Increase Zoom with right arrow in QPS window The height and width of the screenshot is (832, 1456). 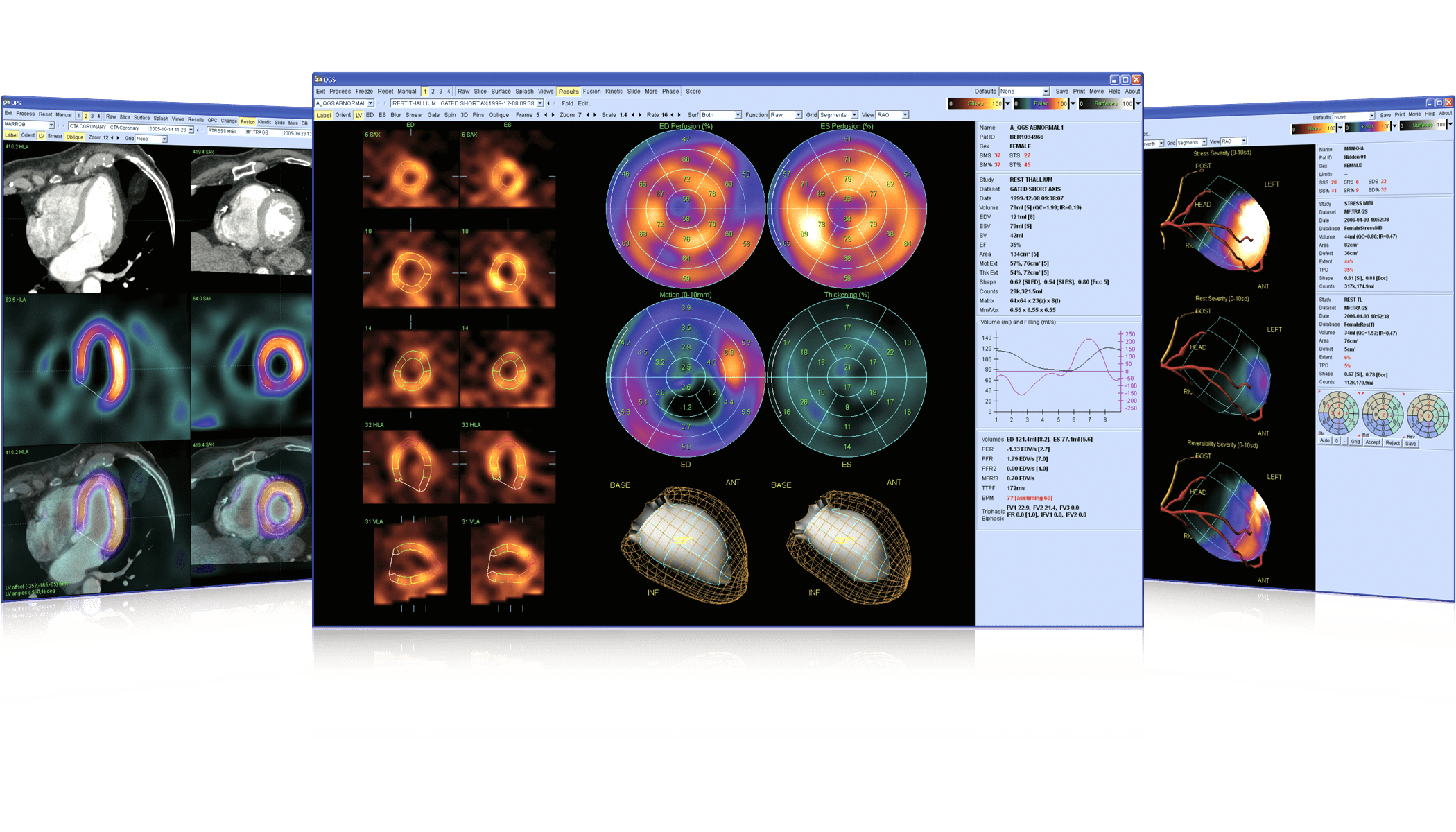[119, 138]
